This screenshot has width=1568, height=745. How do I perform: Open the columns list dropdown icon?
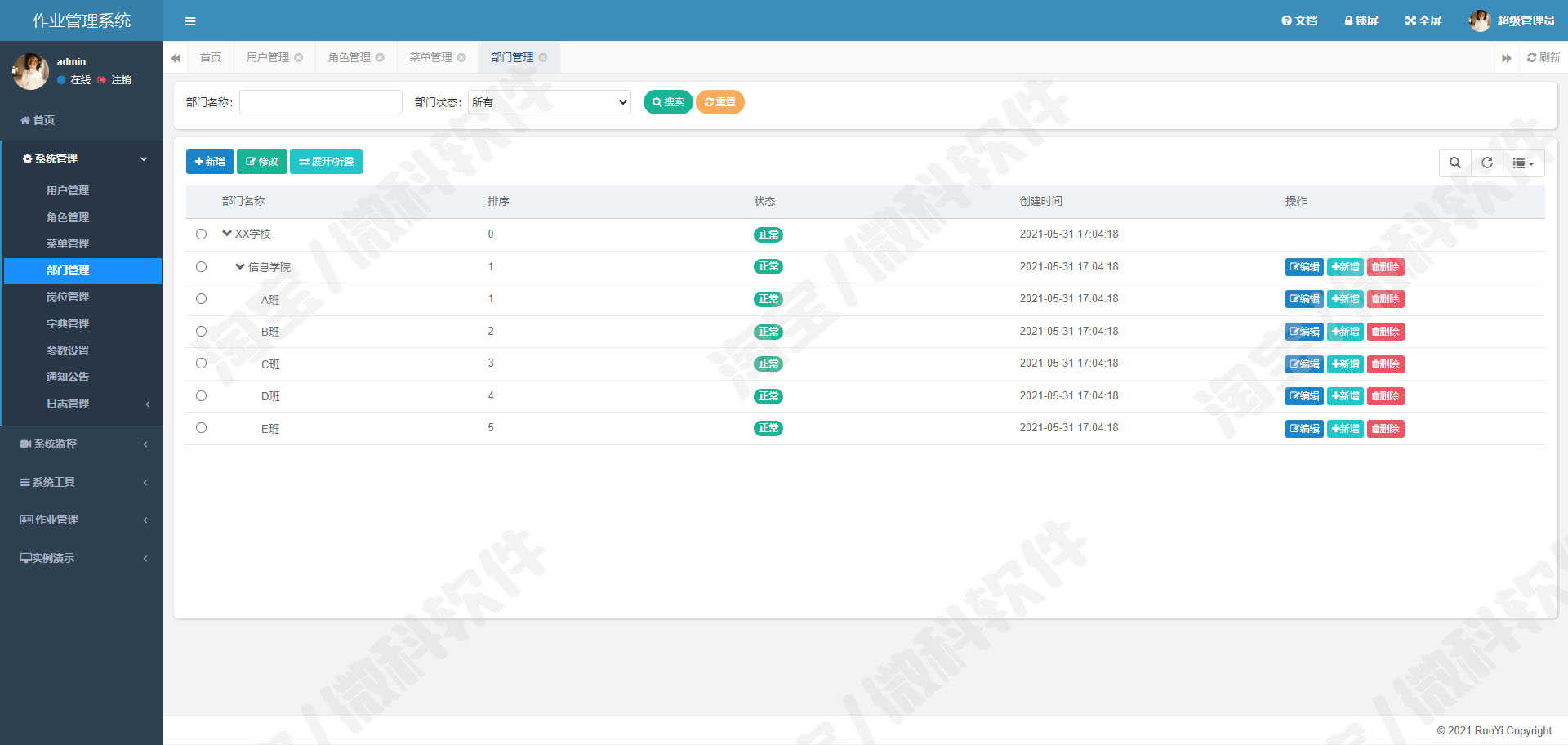pyautogui.click(x=1523, y=163)
